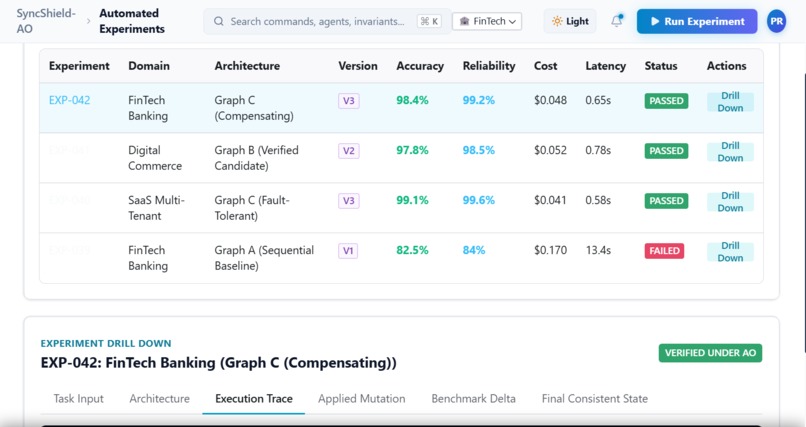
Task: Click the bank icon in FinTech selector
Action: pyautogui.click(x=464, y=22)
